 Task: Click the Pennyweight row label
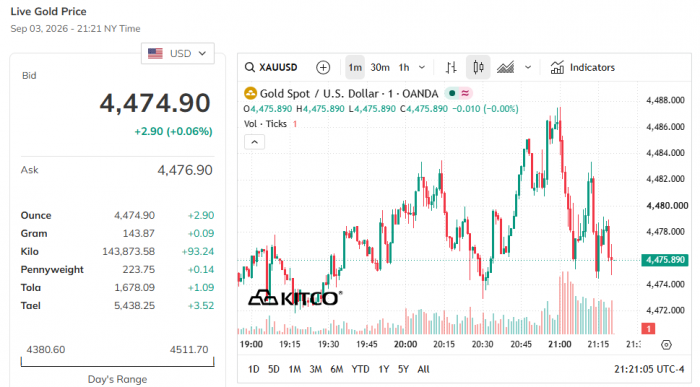pyautogui.click(x=52, y=270)
